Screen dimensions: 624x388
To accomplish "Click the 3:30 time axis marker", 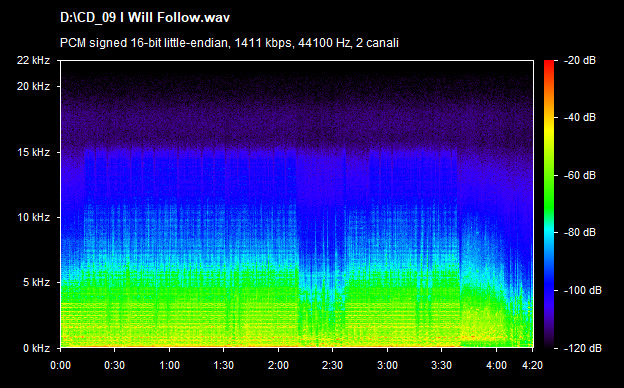I will point(441,365).
